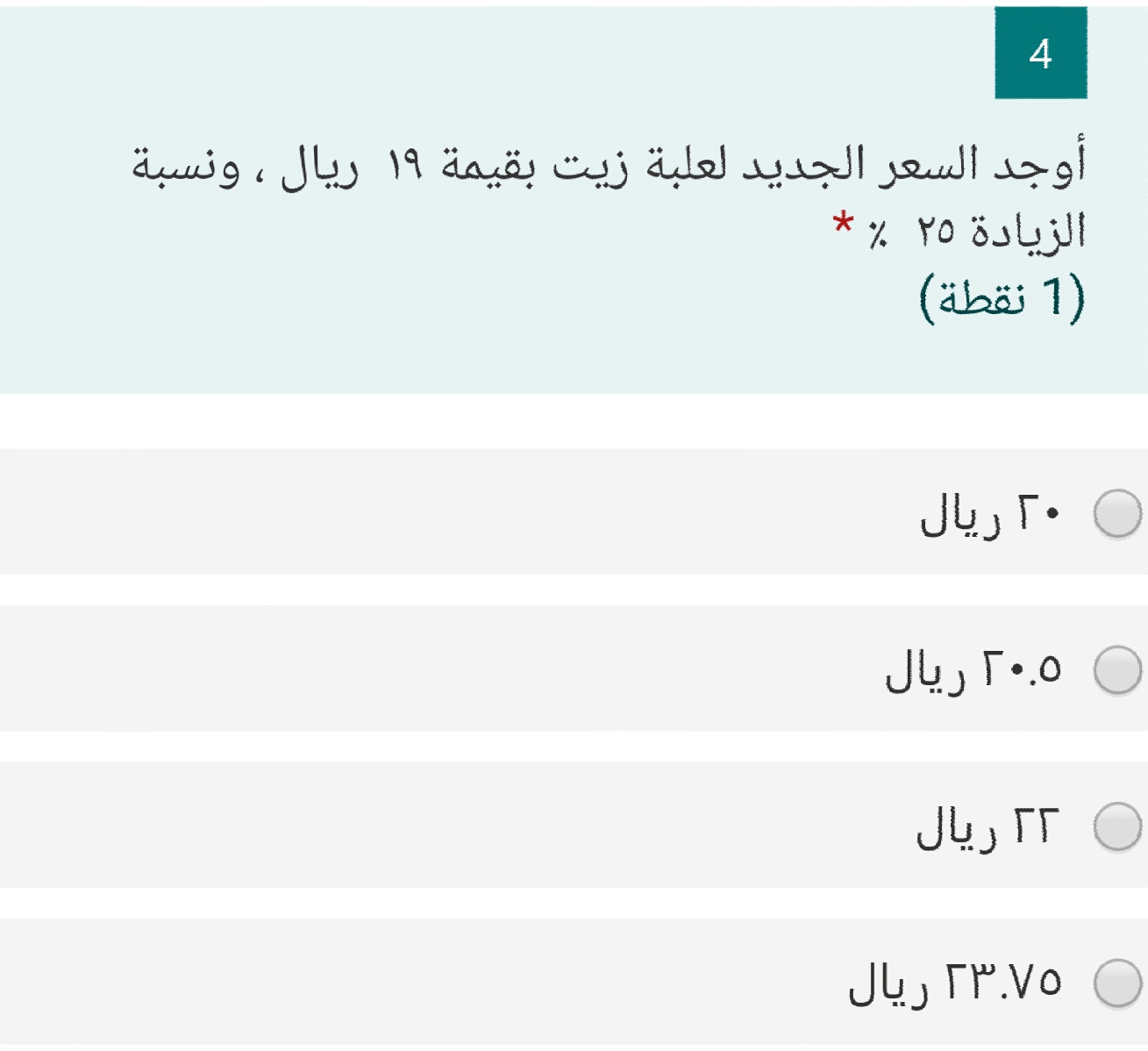
Task: Click the number ١٩ in the question
Action: 405,165
